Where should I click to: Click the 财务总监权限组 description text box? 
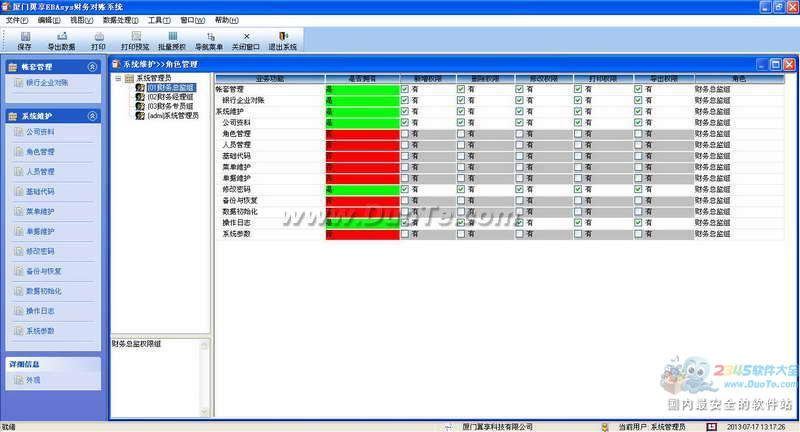click(x=155, y=377)
